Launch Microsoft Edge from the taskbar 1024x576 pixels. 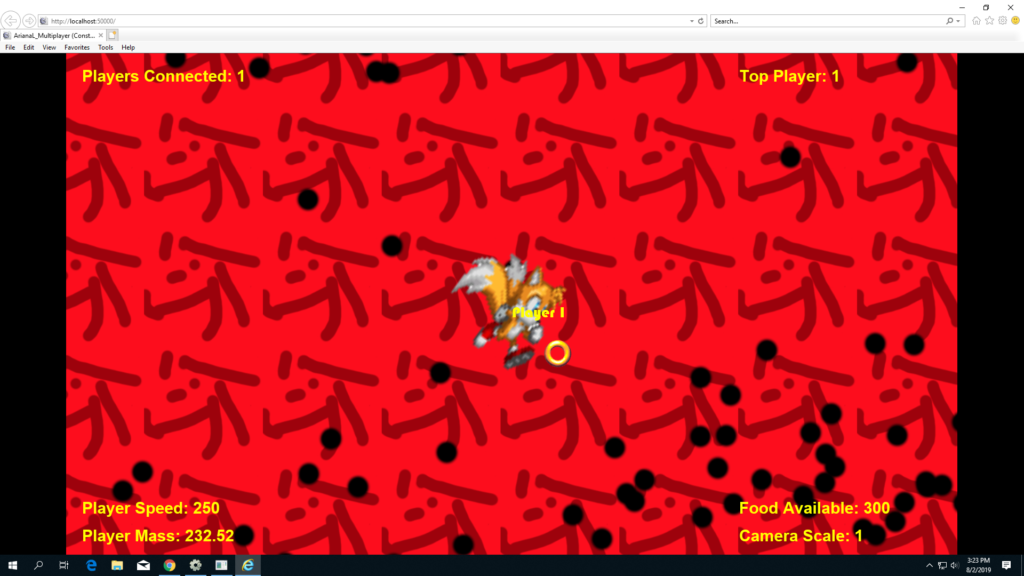click(91, 566)
